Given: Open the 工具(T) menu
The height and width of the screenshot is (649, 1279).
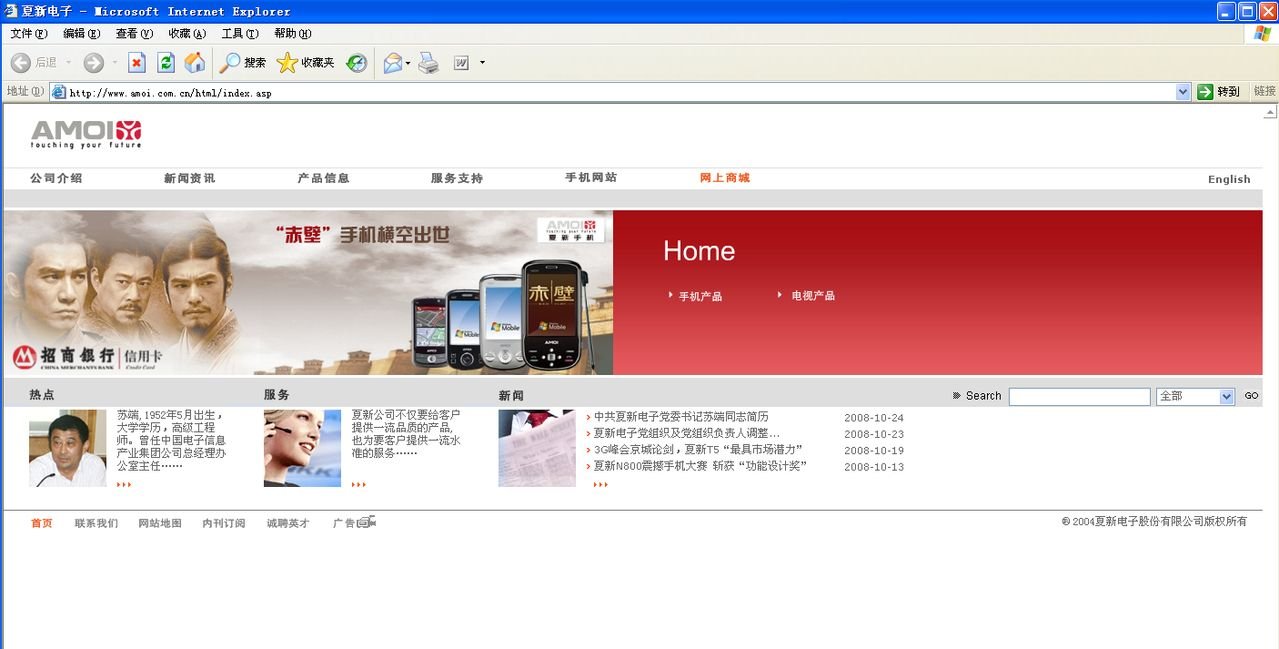Looking at the screenshot, I should pos(239,33).
